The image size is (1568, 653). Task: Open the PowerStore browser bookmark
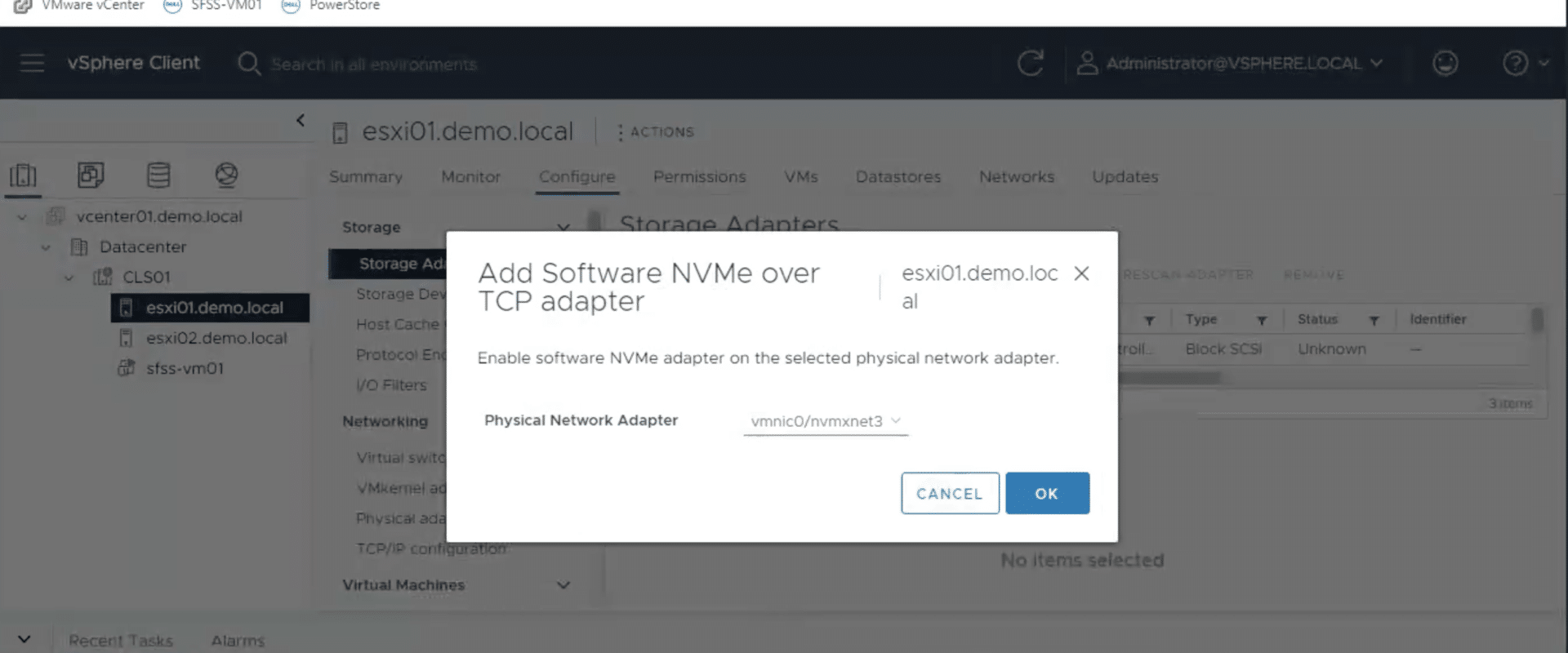click(x=331, y=6)
